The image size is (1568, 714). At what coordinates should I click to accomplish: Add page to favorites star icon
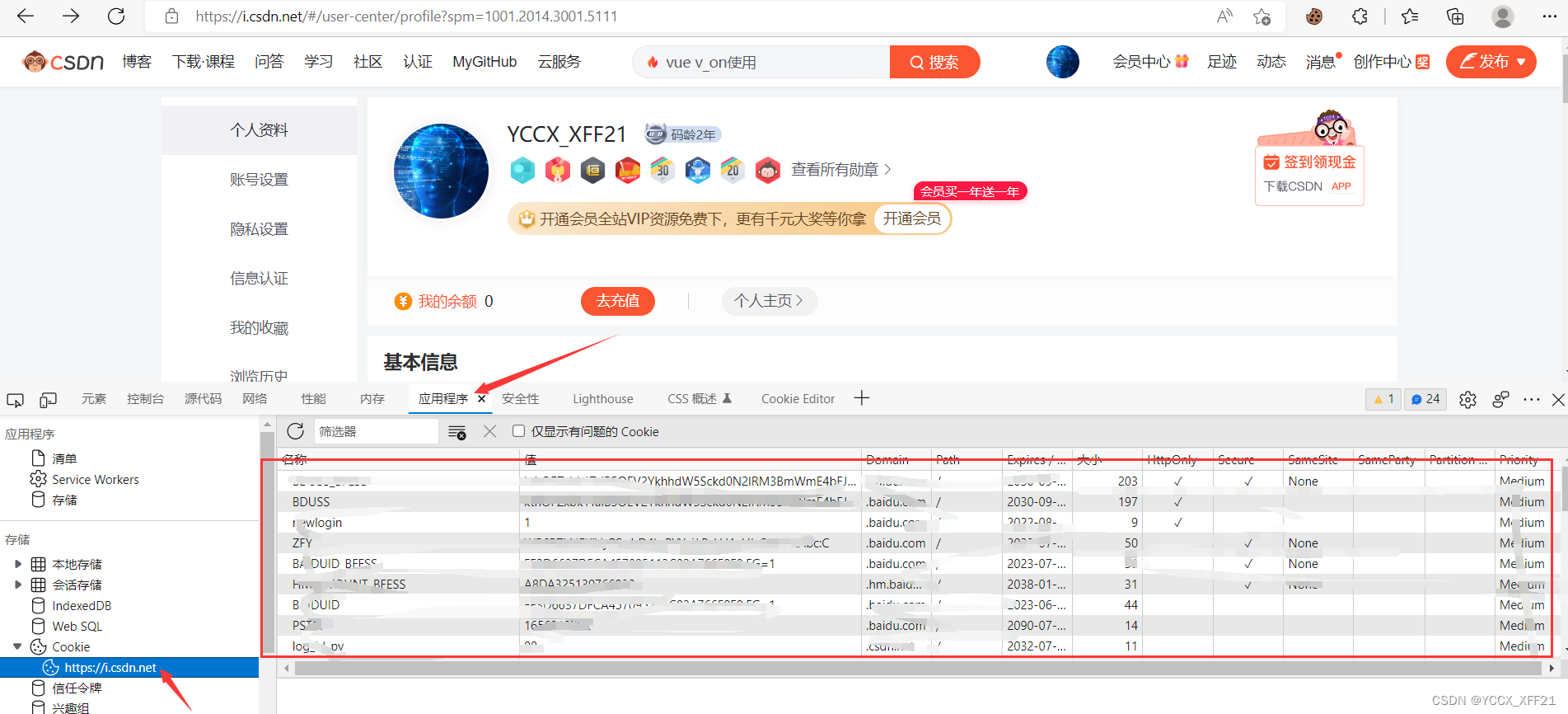click(x=1261, y=16)
